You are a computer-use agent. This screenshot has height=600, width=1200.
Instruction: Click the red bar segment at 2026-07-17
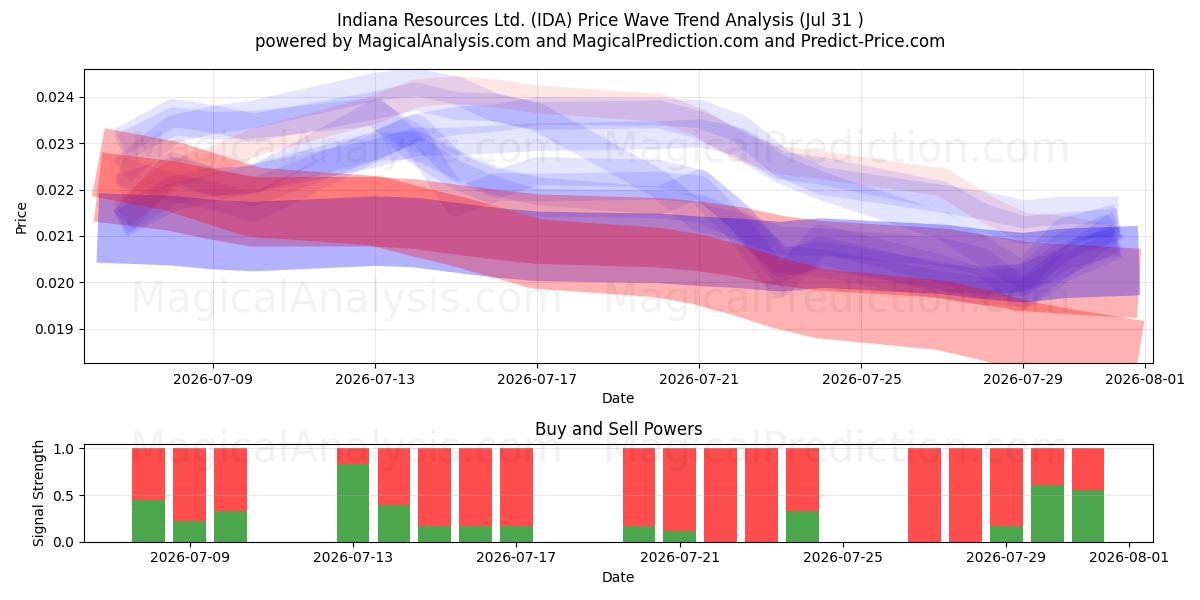point(516,487)
